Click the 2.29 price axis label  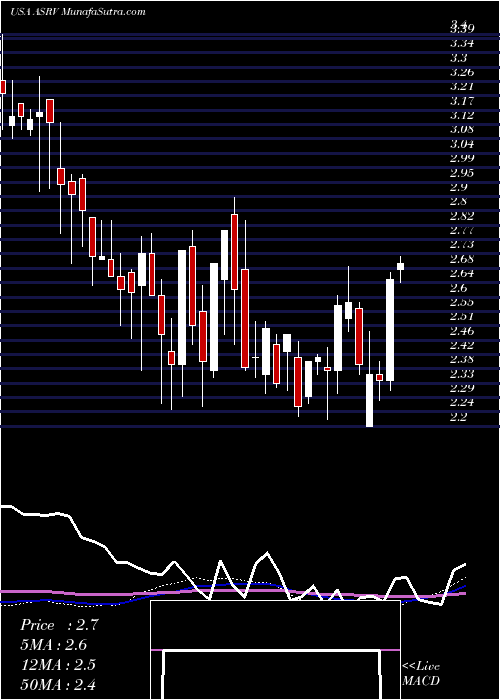(x=462, y=388)
